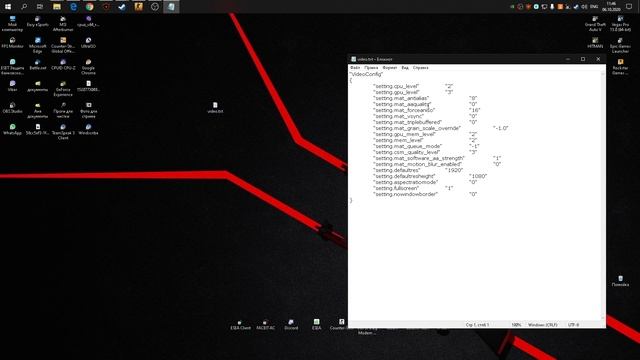Image resolution: width=640 pixels, height=360 pixels.
Task: Select the video.txt file on the desktop
Action: (x=215, y=108)
